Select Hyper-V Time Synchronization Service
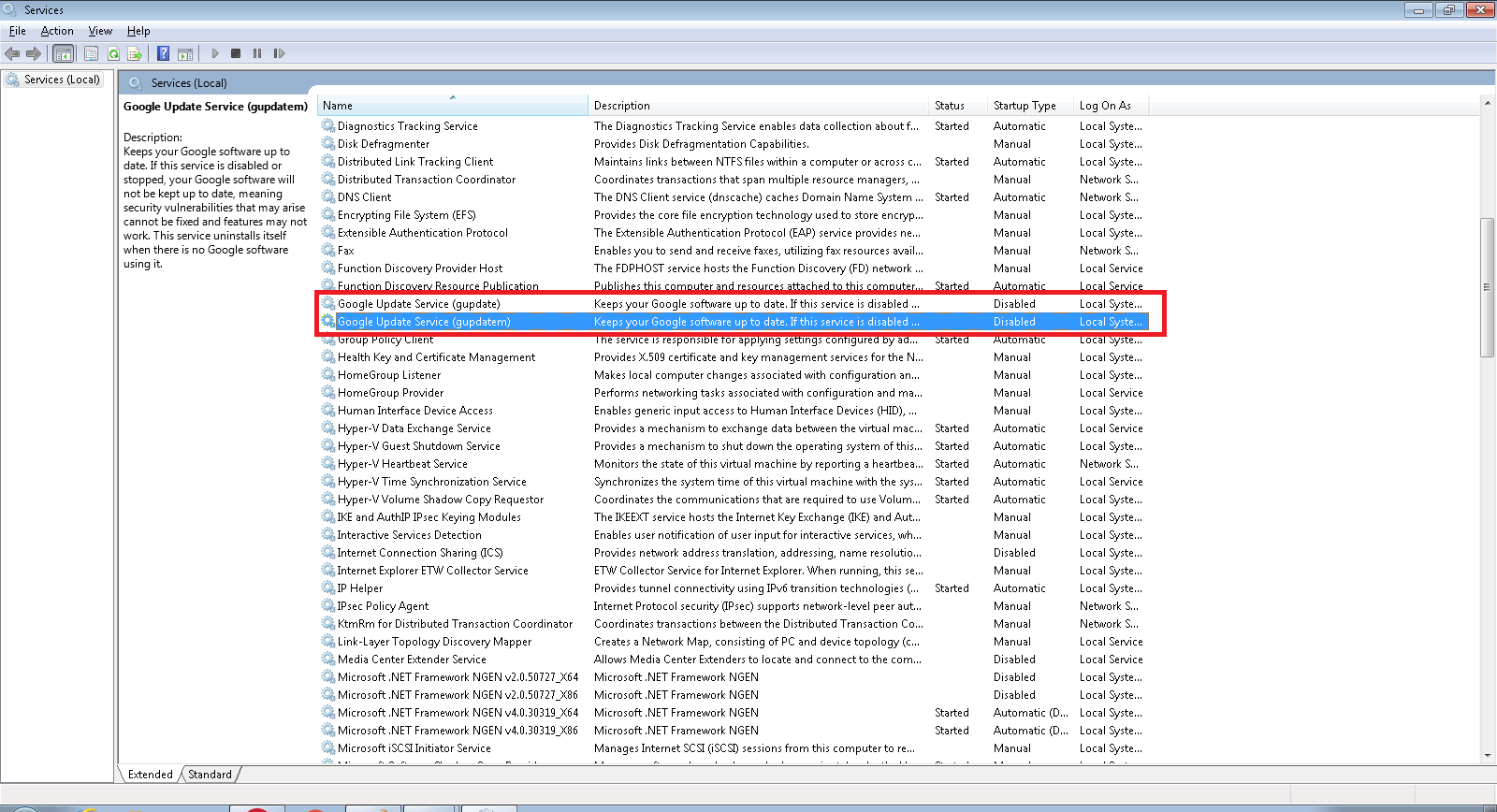 point(432,482)
